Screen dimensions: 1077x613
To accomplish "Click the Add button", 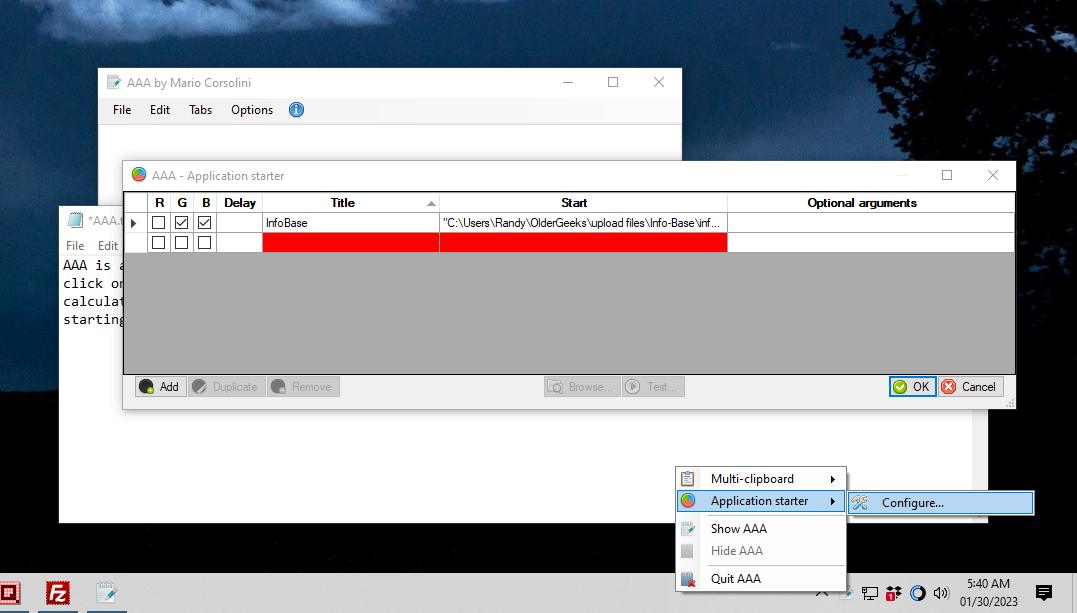I will click(161, 387).
